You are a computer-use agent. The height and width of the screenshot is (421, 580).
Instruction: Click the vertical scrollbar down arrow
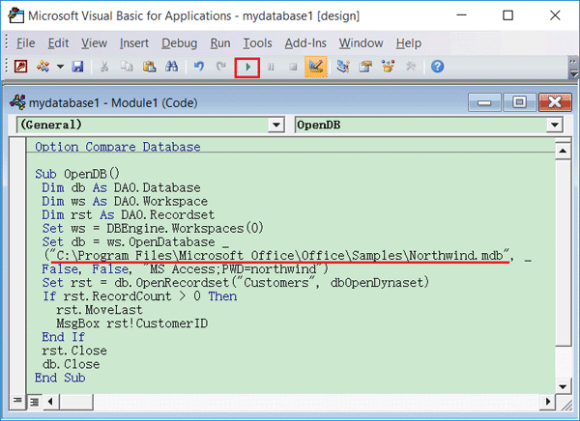click(563, 387)
